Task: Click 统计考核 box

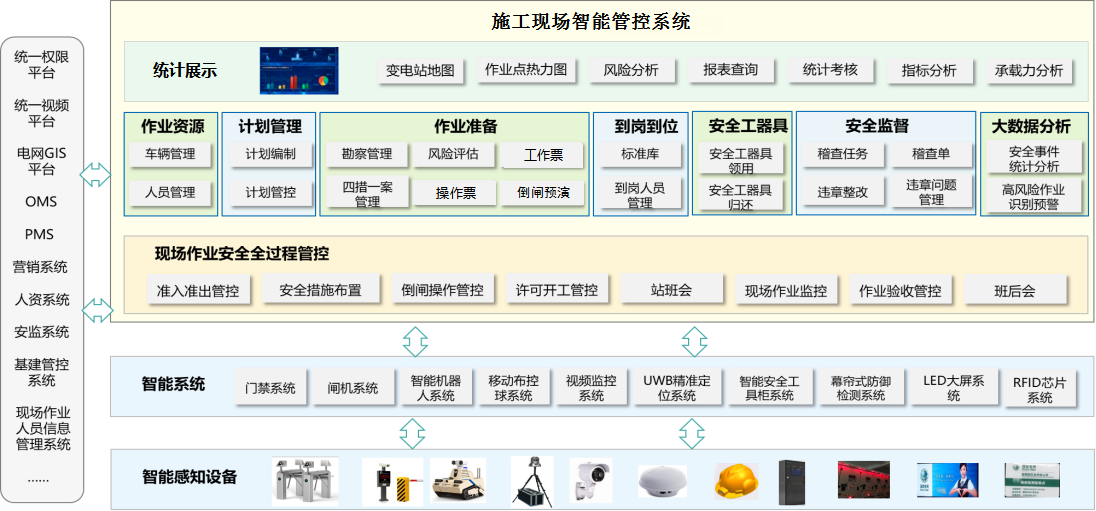Action: coord(830,70)
